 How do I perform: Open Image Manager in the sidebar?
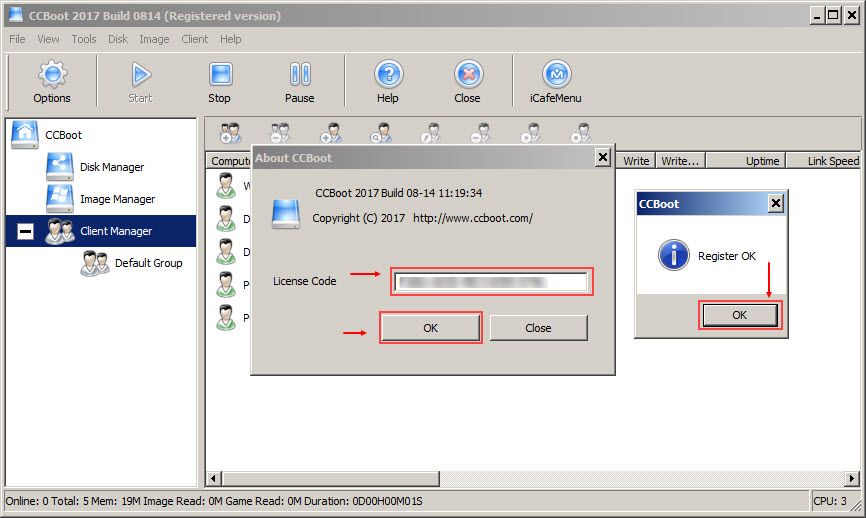coord(117,199)
